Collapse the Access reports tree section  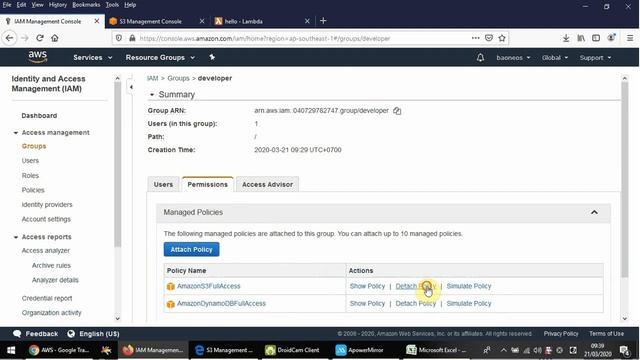coord(16,237)
